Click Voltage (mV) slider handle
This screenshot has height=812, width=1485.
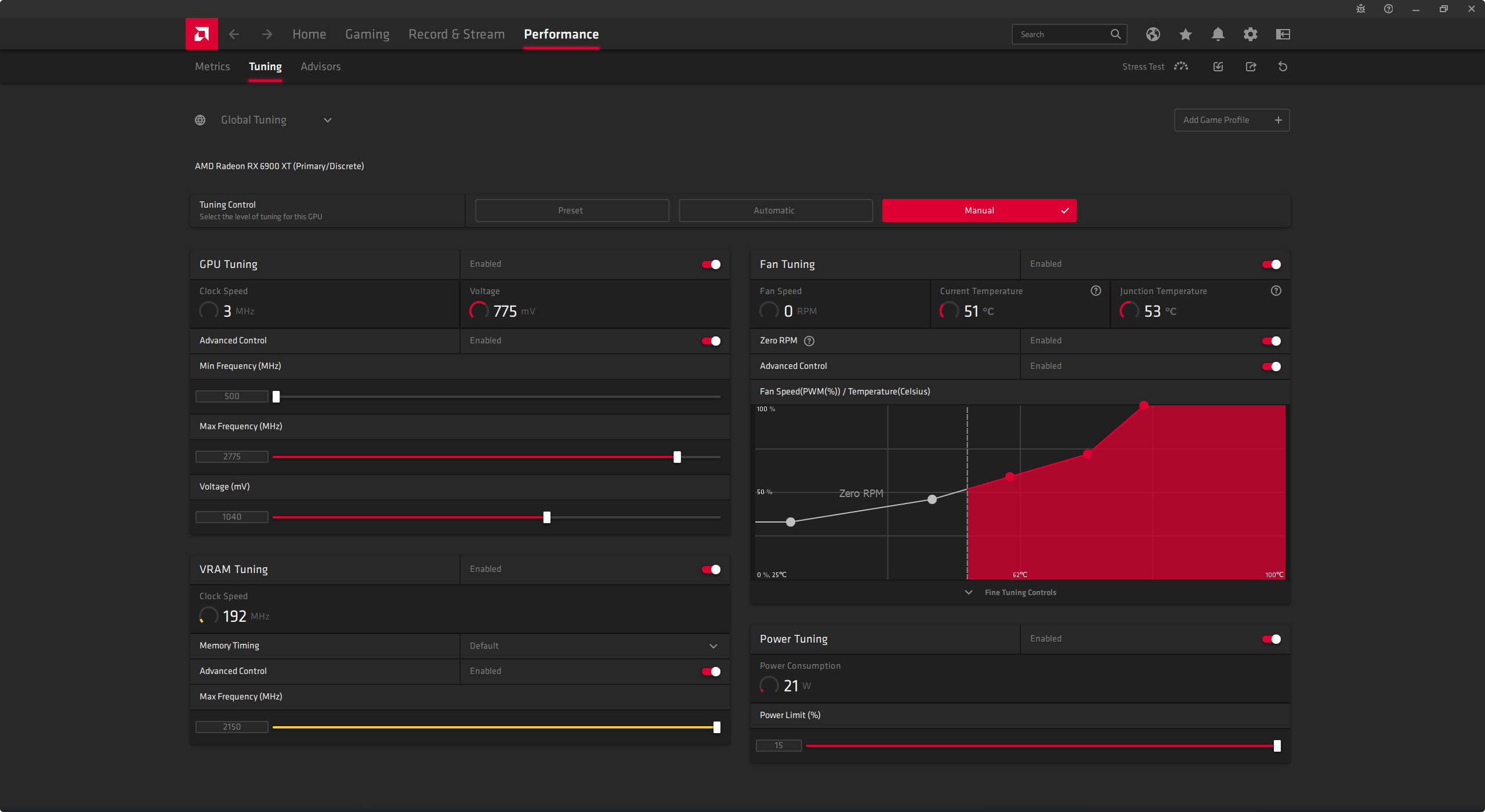546,517
